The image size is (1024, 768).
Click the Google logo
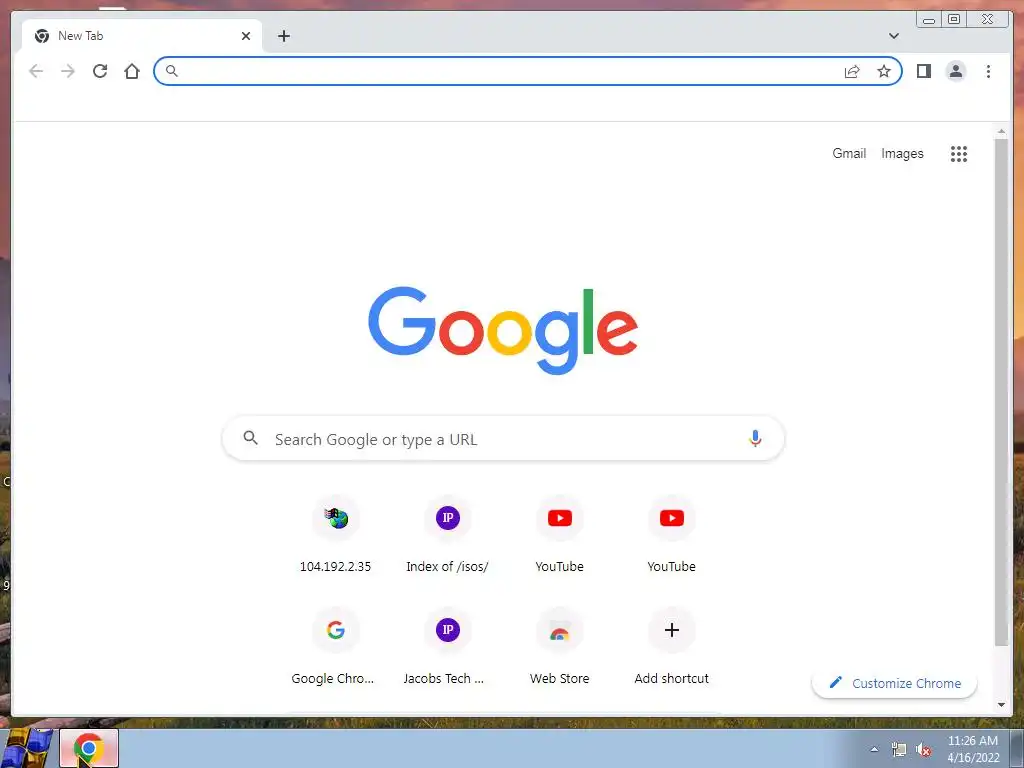coord(503,330)
